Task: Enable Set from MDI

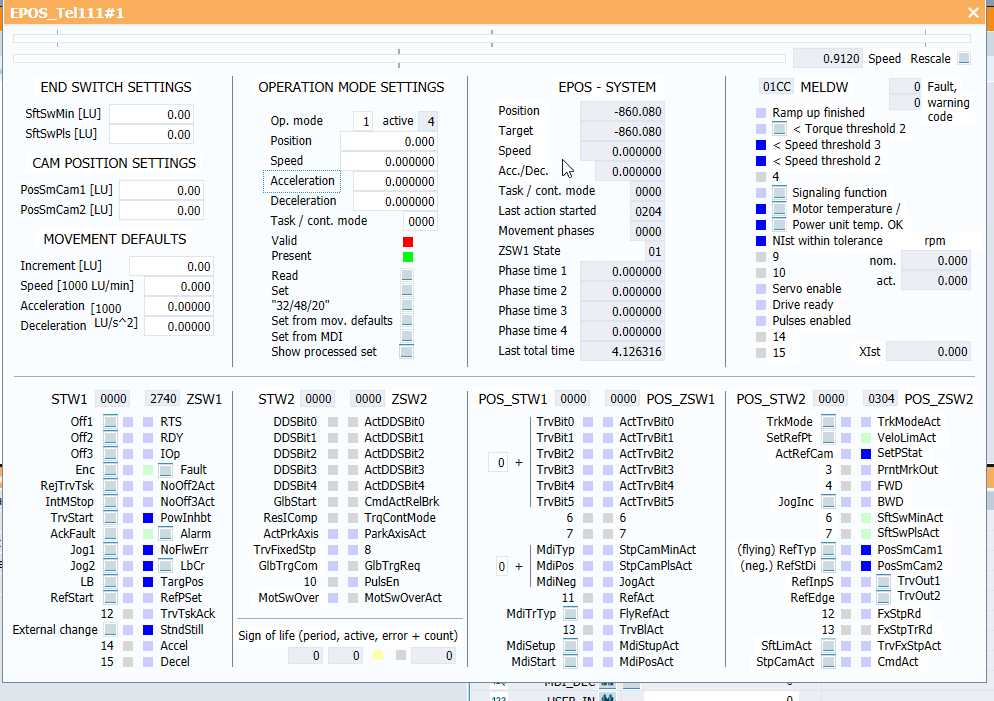Action: coord(407,337)
